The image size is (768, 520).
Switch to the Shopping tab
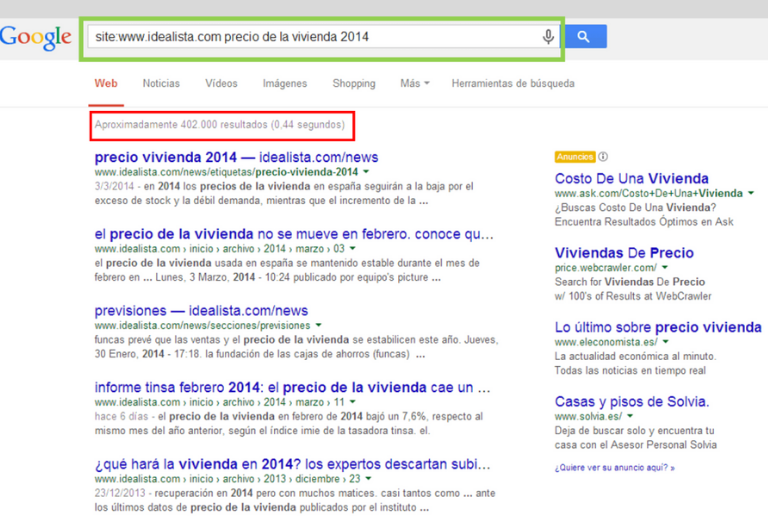tap(354, 83)
